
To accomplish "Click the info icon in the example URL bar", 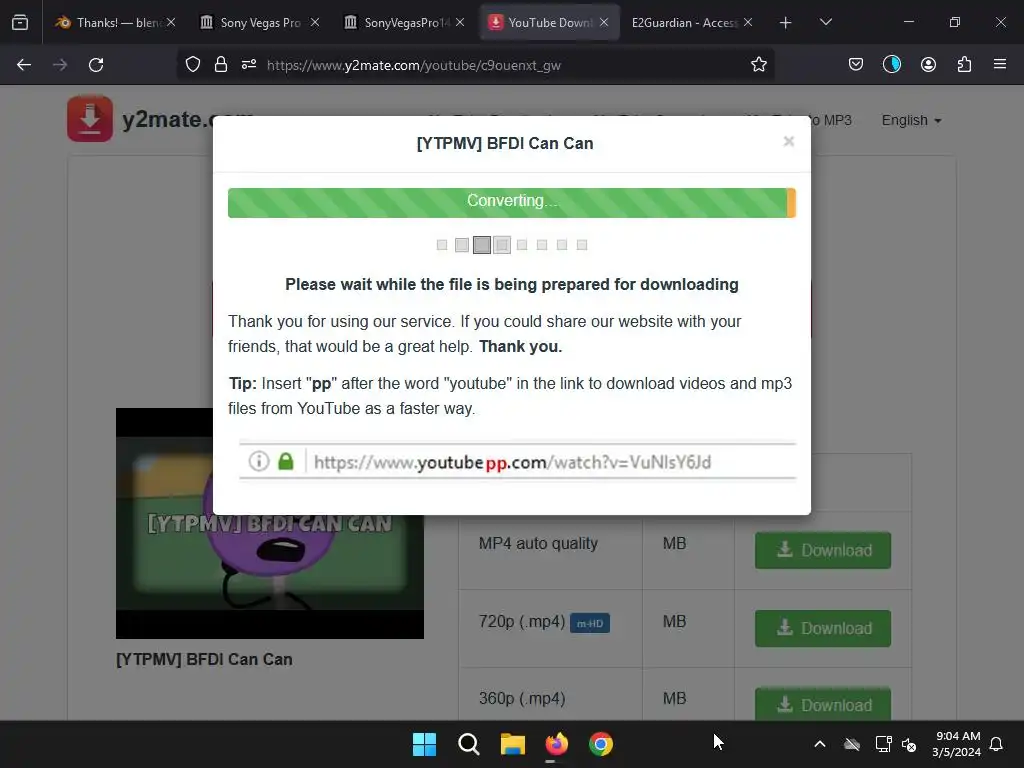I will click(259, 461).
